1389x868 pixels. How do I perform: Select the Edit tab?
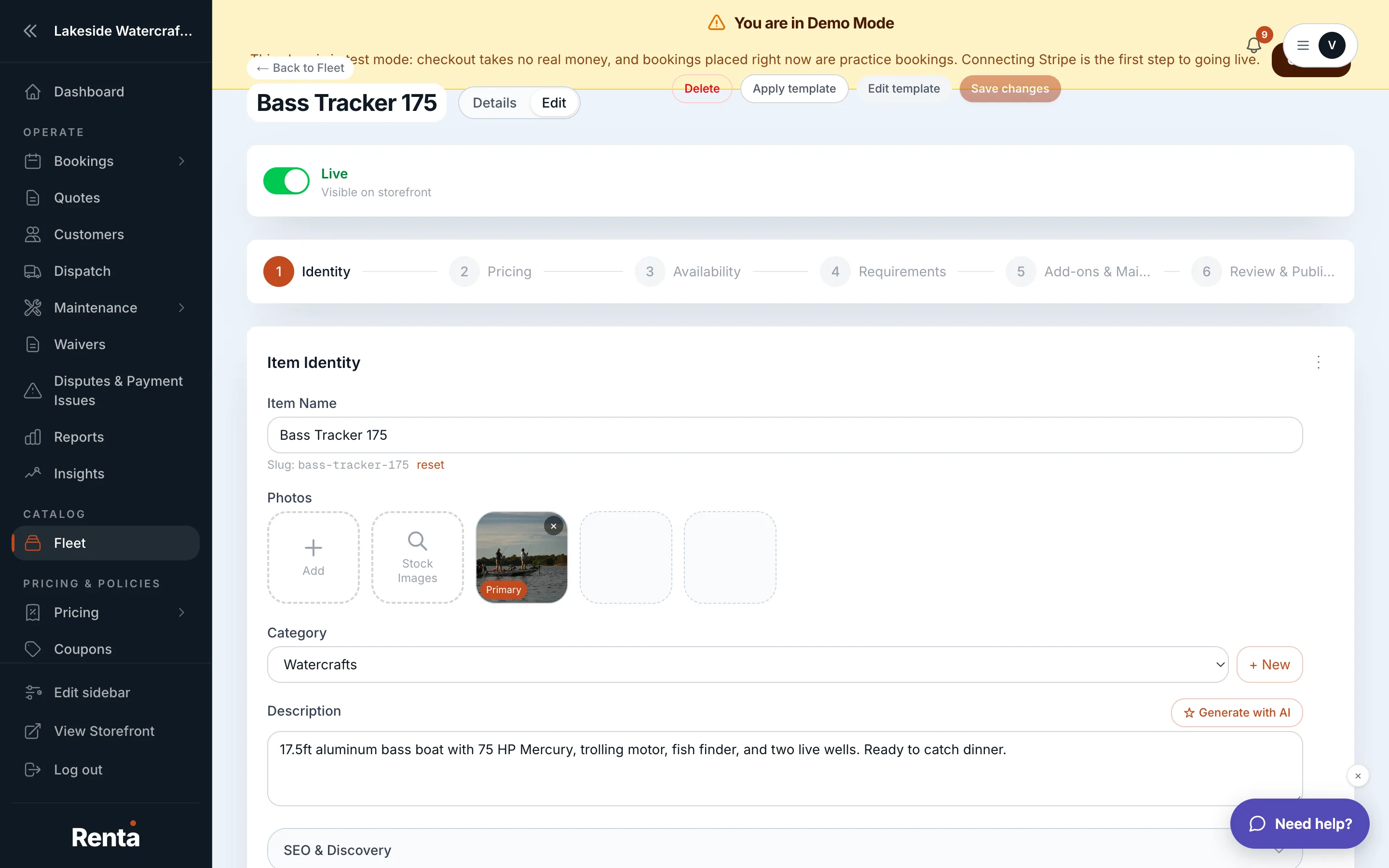(554, 103)
